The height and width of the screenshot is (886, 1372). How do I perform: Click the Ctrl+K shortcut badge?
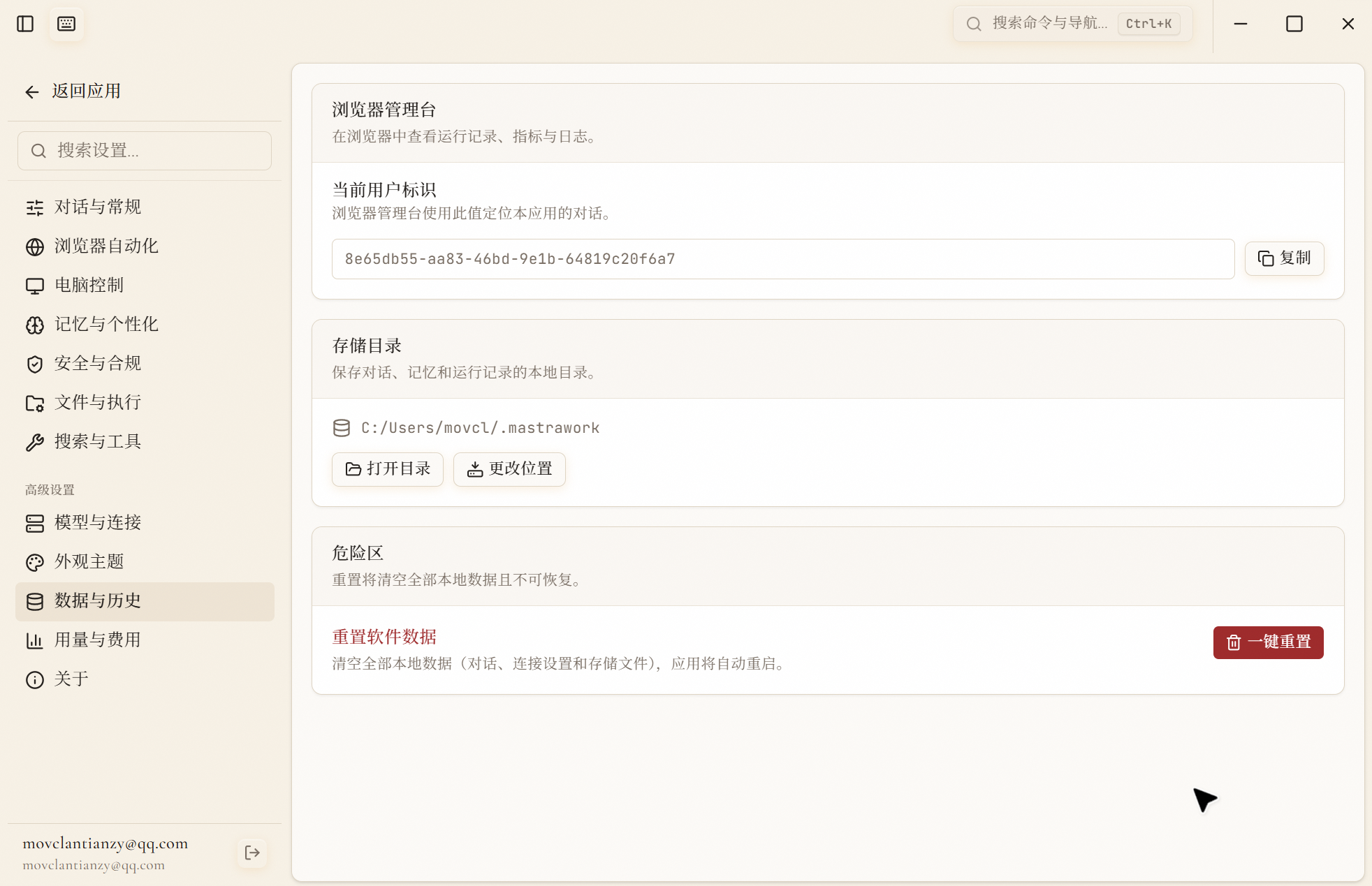pyautogui.click(x=1148, y=24)
